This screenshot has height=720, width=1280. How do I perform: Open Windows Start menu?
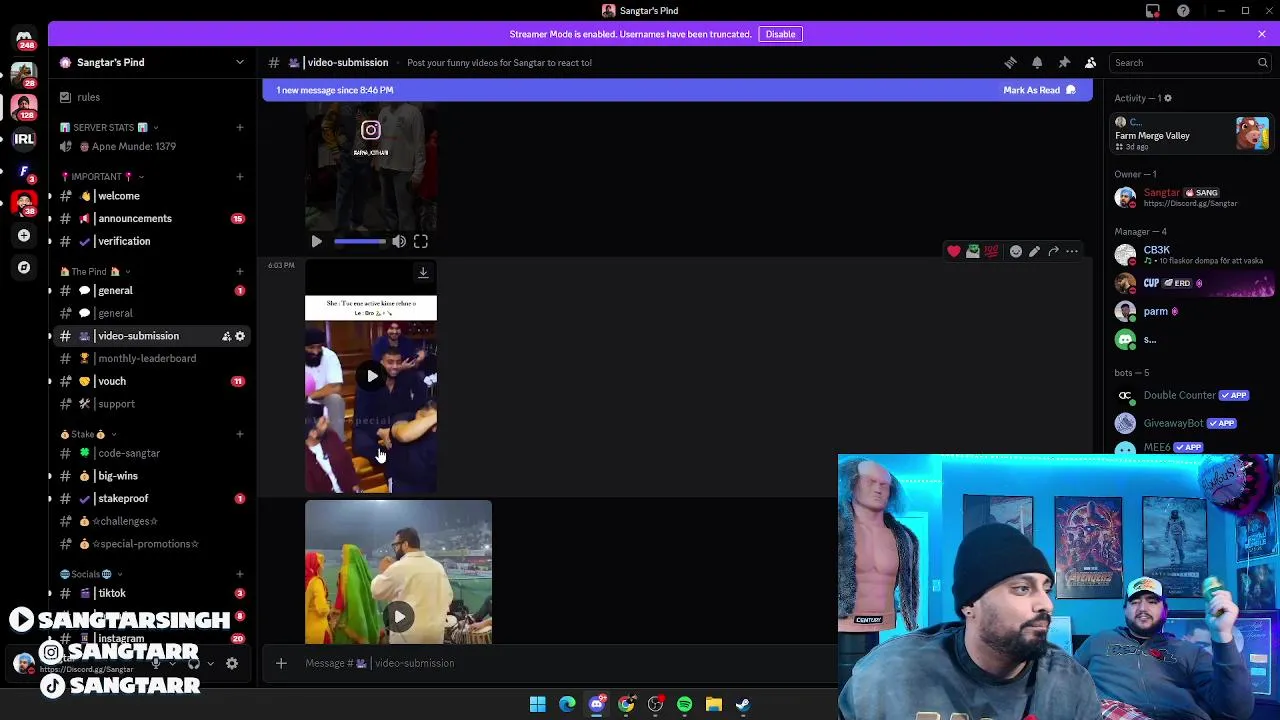pos(538,704)
